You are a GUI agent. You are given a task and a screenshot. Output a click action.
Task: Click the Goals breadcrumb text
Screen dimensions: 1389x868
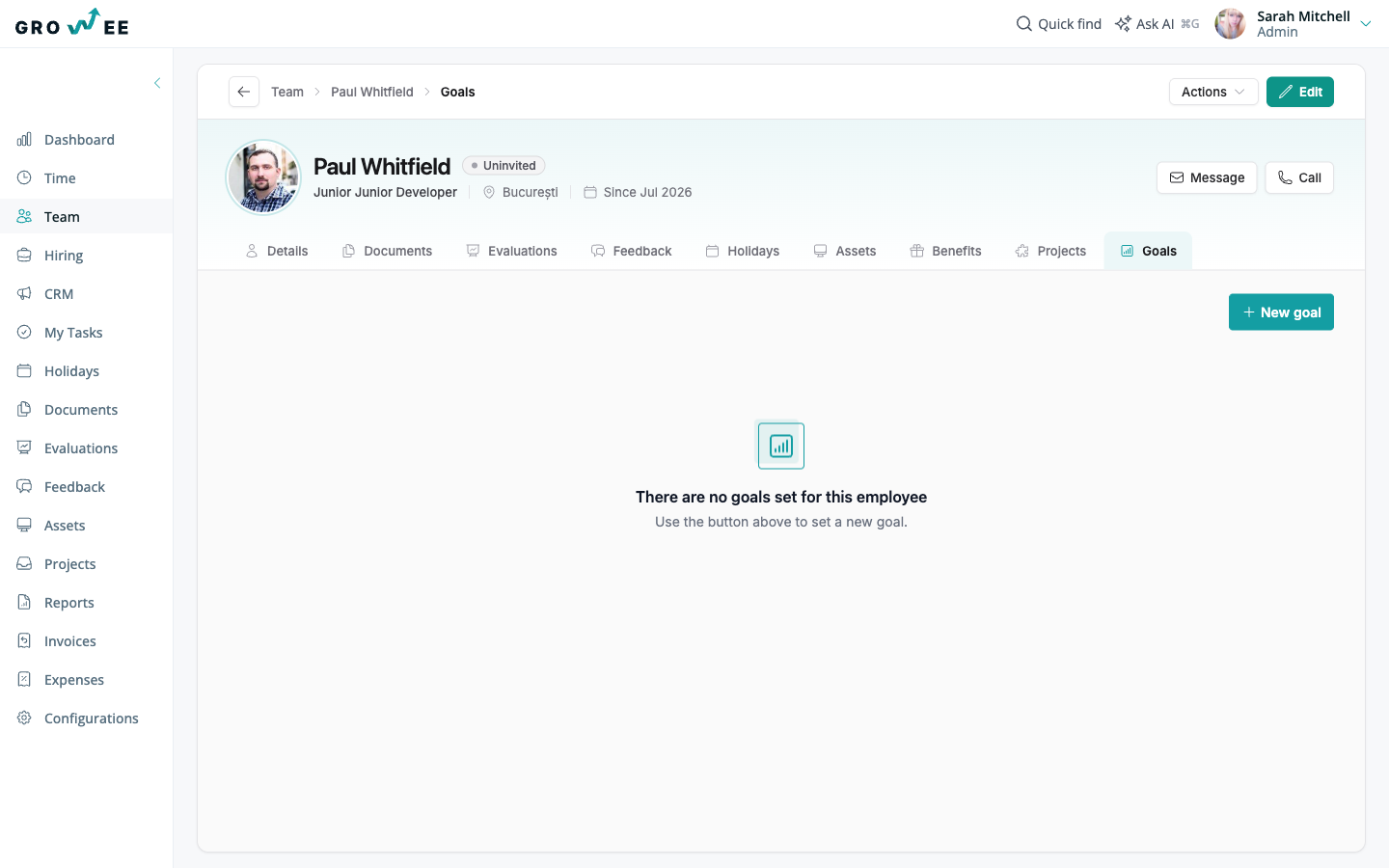tap(458, 92)
